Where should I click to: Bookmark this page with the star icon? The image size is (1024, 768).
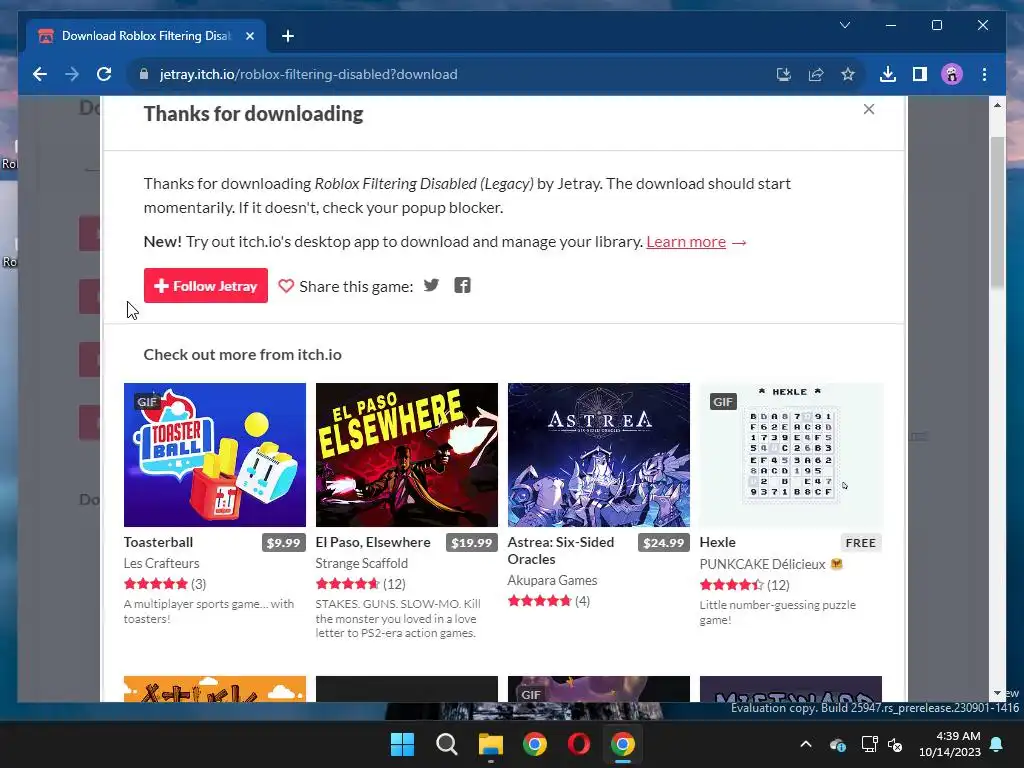(x=848, y=74)
